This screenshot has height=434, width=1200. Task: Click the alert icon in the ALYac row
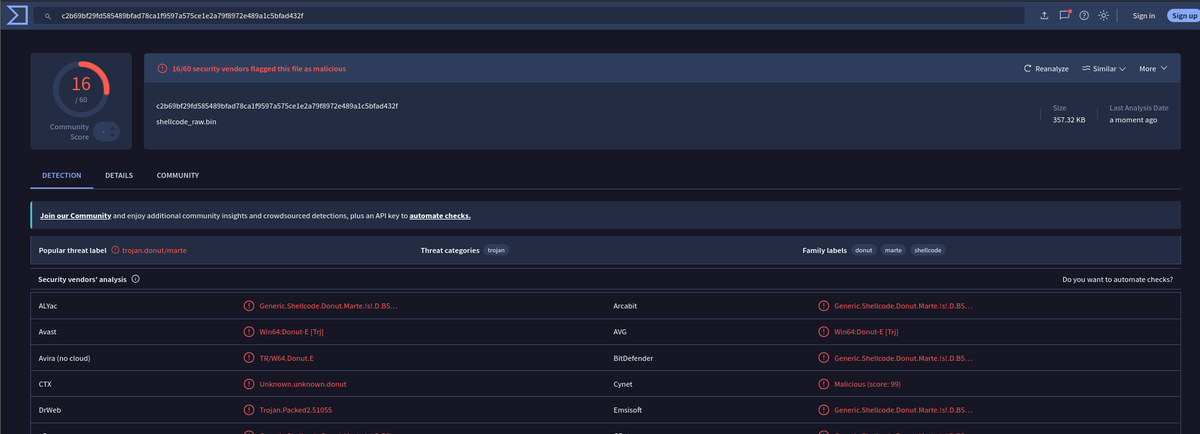[x=249, y=305]
